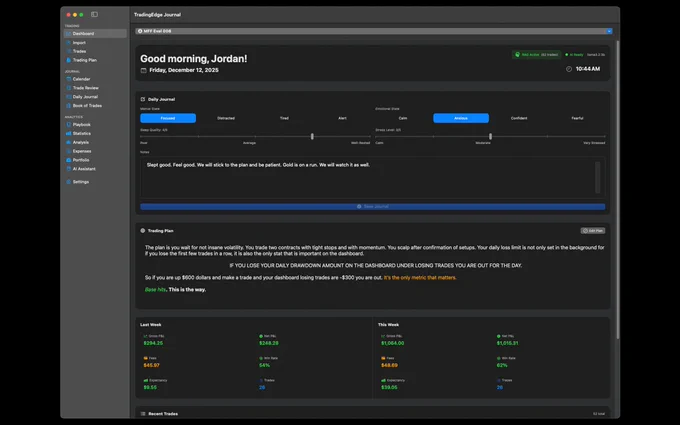Click the Daily Journal card header icon

pyautogui.click(x=143, y=99)
